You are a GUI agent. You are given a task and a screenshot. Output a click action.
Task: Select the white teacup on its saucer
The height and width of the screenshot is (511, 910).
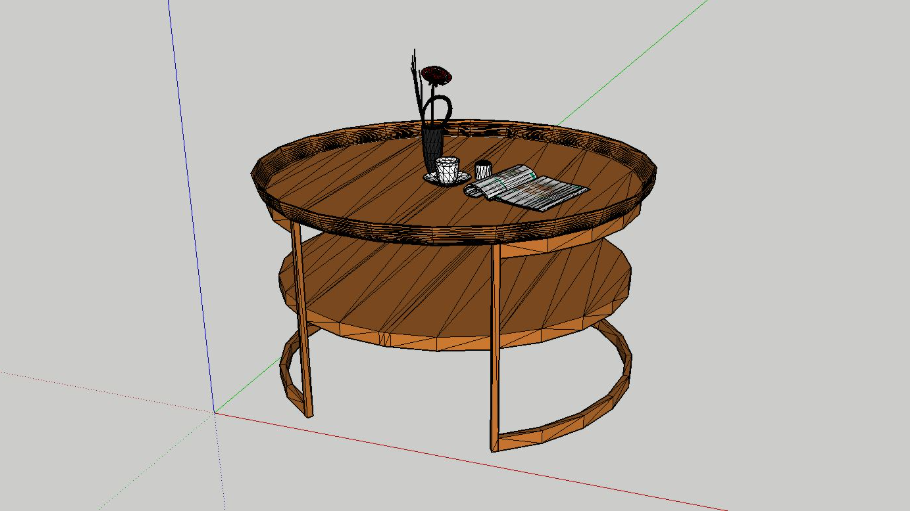click(x=446, y=169)
